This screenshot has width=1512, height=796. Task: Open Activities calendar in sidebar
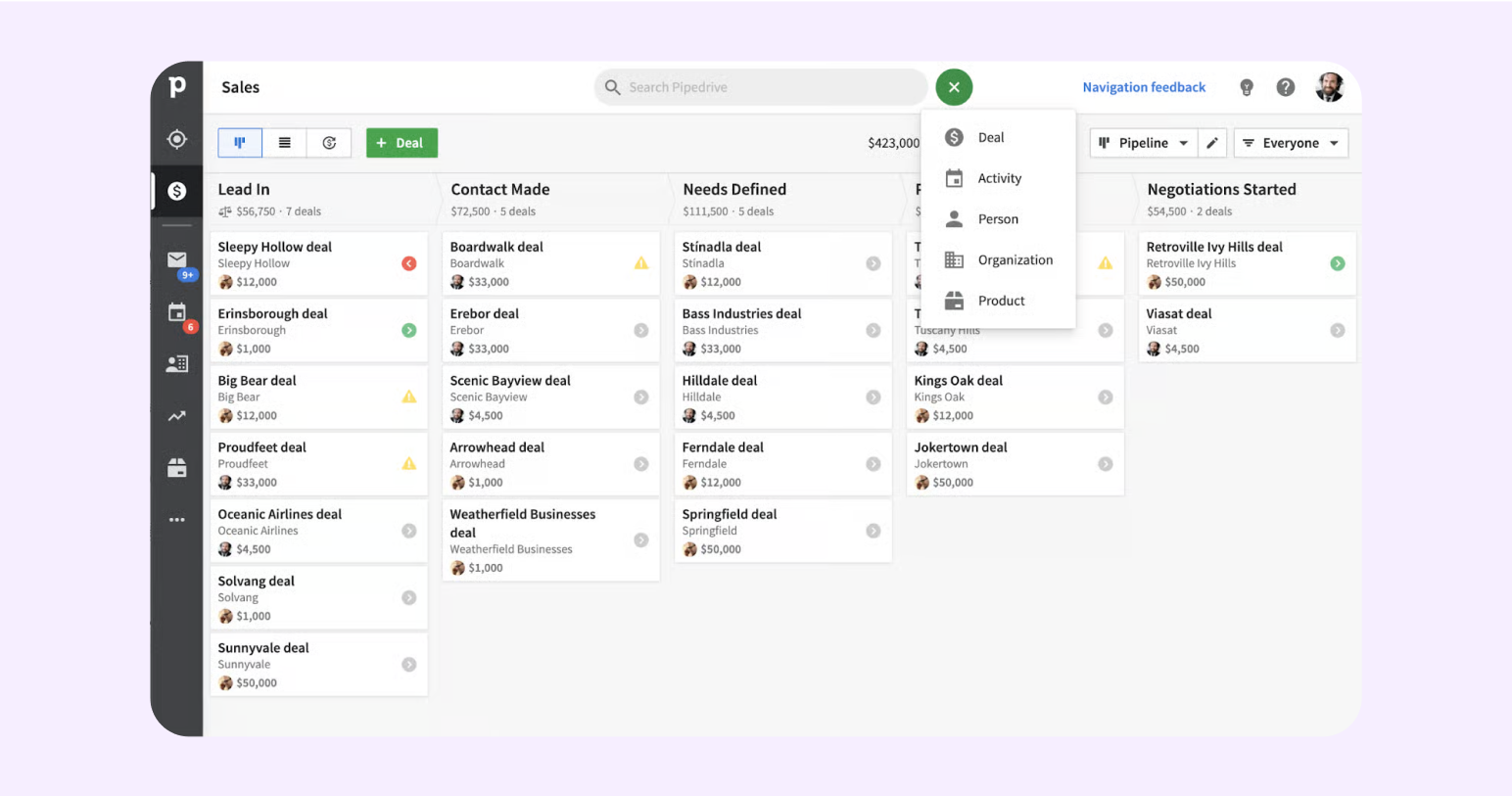[176, 313]
